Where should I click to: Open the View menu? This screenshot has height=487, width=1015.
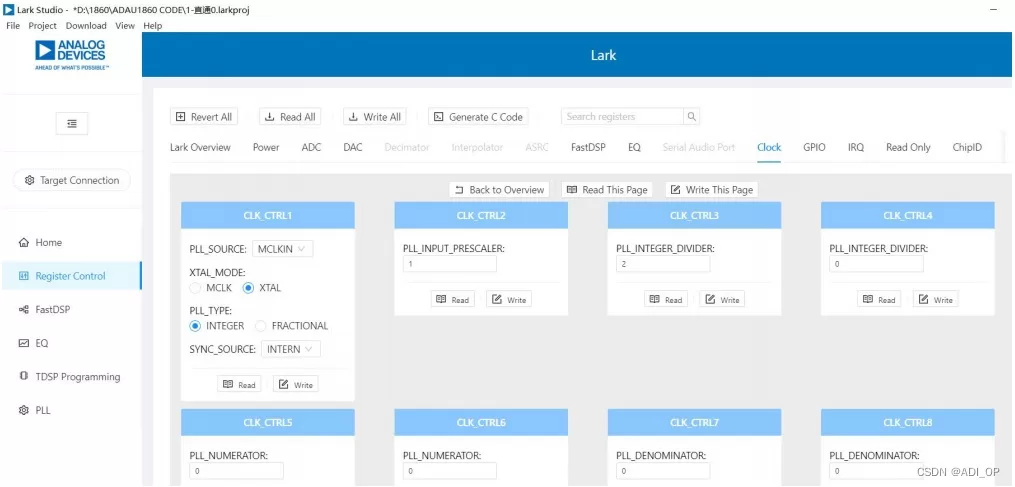tap(125, 26)
